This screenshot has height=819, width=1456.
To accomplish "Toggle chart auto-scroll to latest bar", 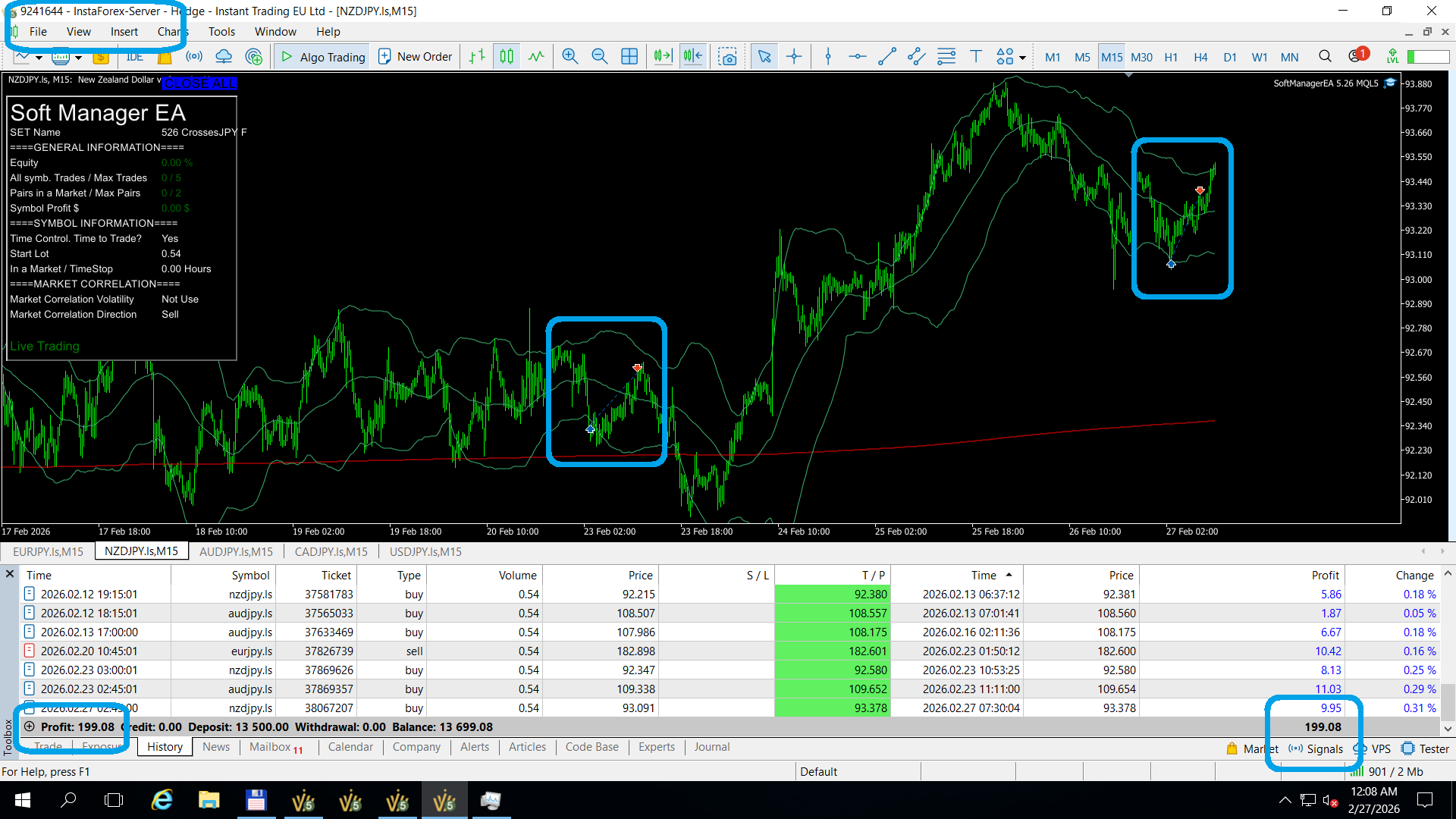I will pyautogui.click(x=663, y=57).
